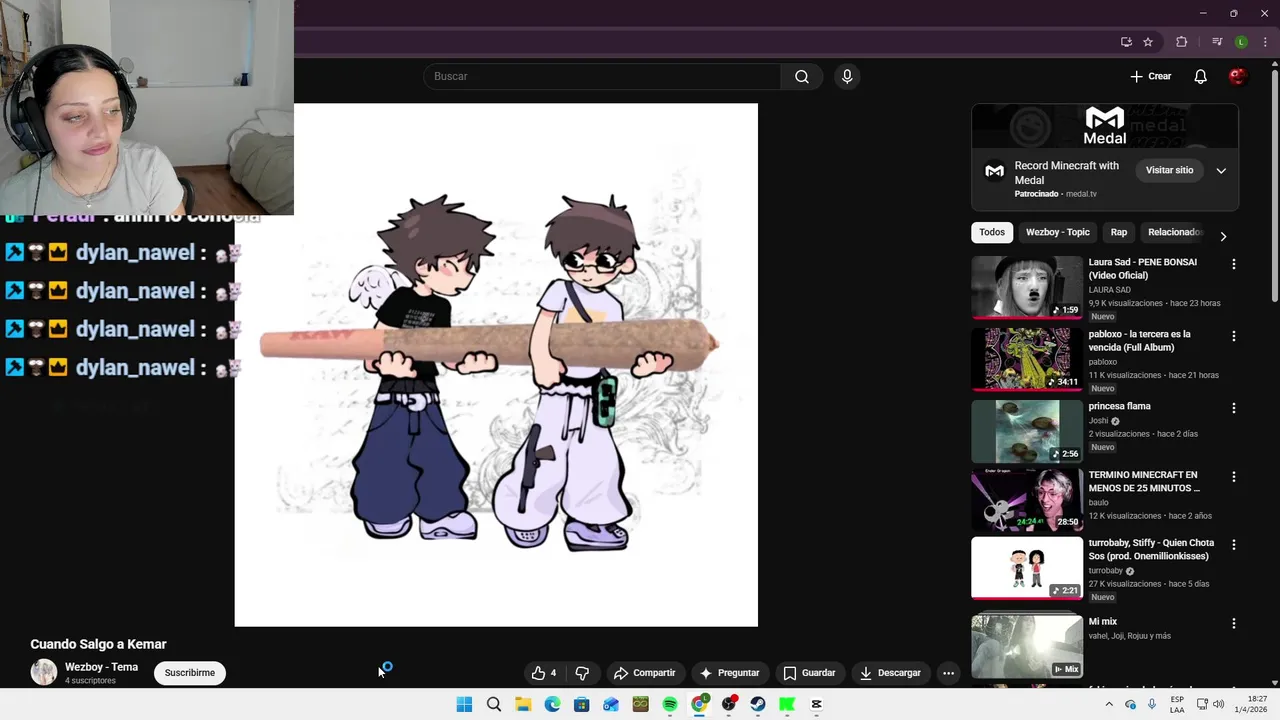Image resolution: width=1280 pixels, height=720 pixels.
Task: Toggle Guardar to save the video
Action: (x=810, y=673)
